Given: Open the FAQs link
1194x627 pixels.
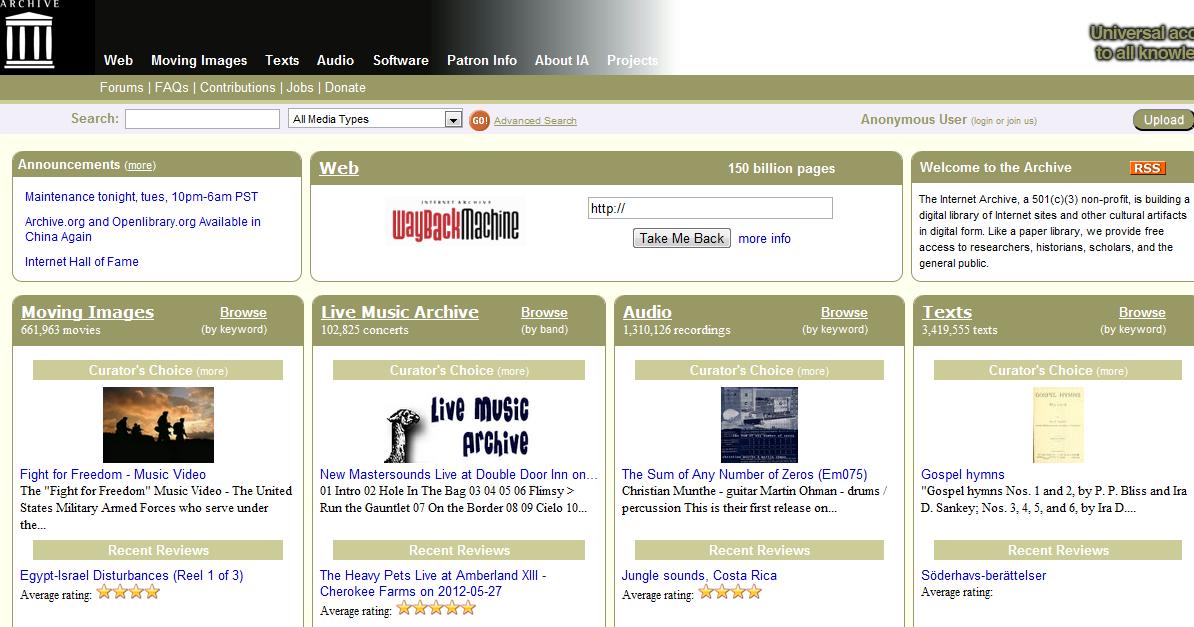Looking at the screenshot, I should 171,88.
